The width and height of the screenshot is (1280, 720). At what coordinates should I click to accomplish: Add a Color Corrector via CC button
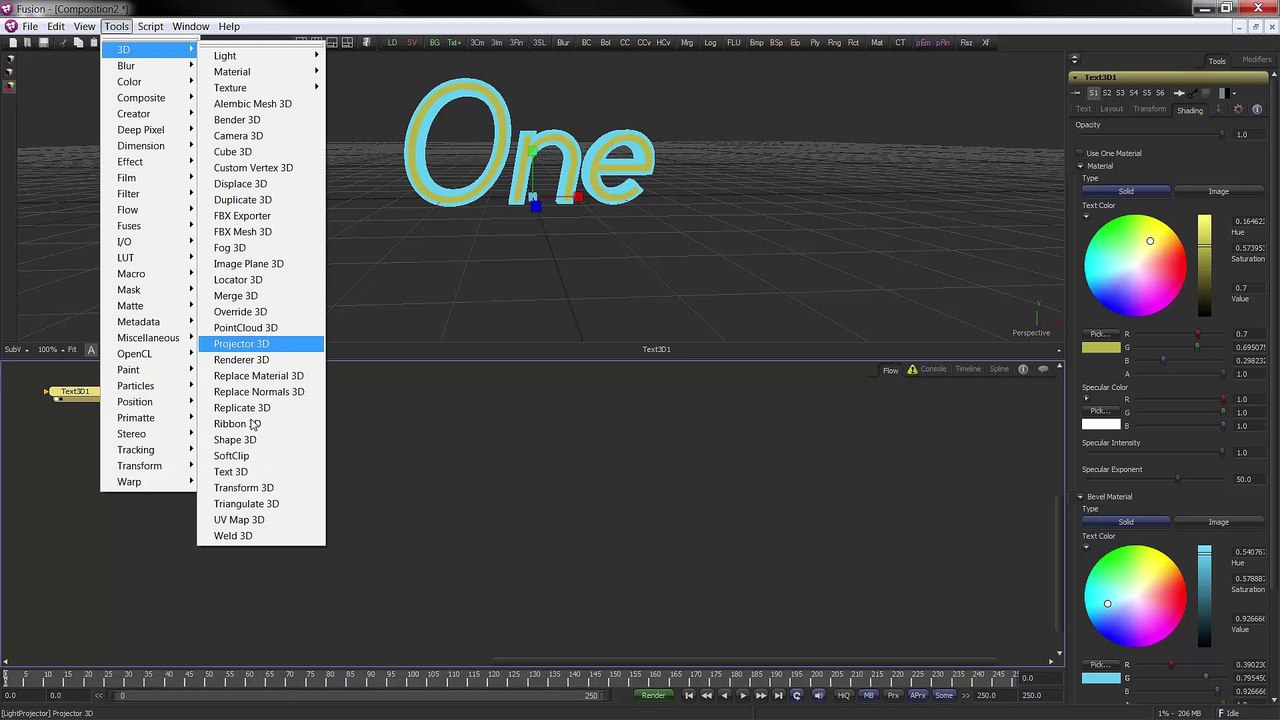click(x=625, y=42)
